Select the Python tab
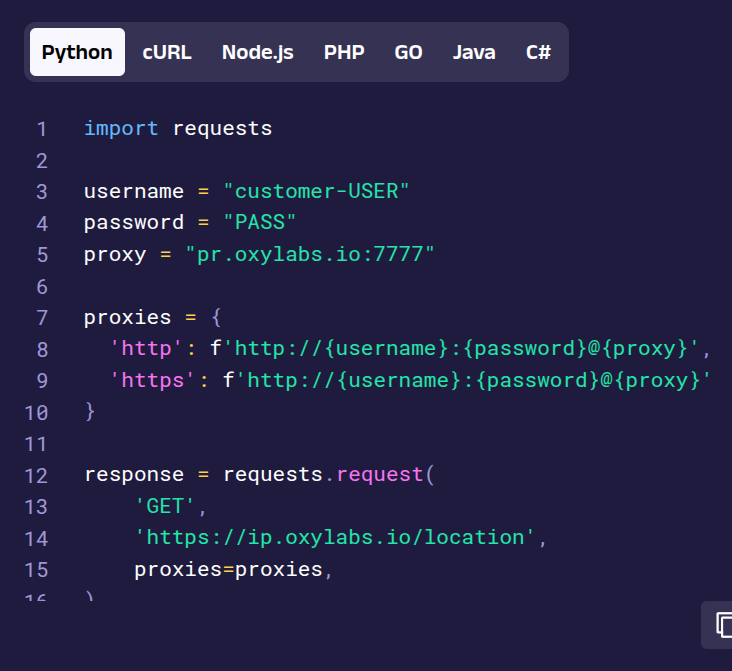This screenshot has height=671, width=732. click(x=77, y=52)
